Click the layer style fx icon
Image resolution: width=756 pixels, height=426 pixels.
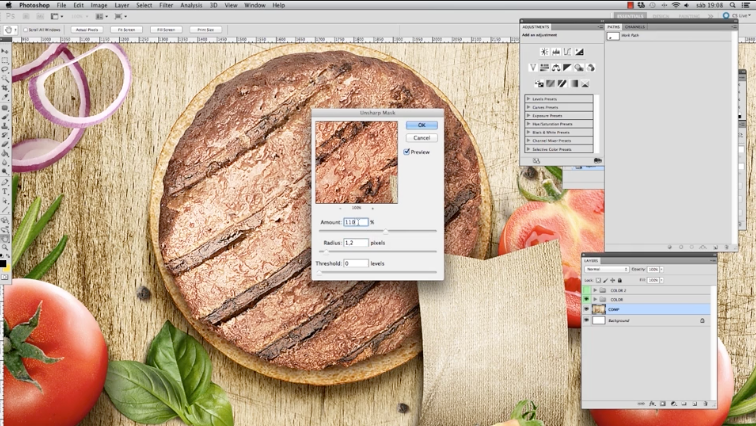[x=652, y=403]
